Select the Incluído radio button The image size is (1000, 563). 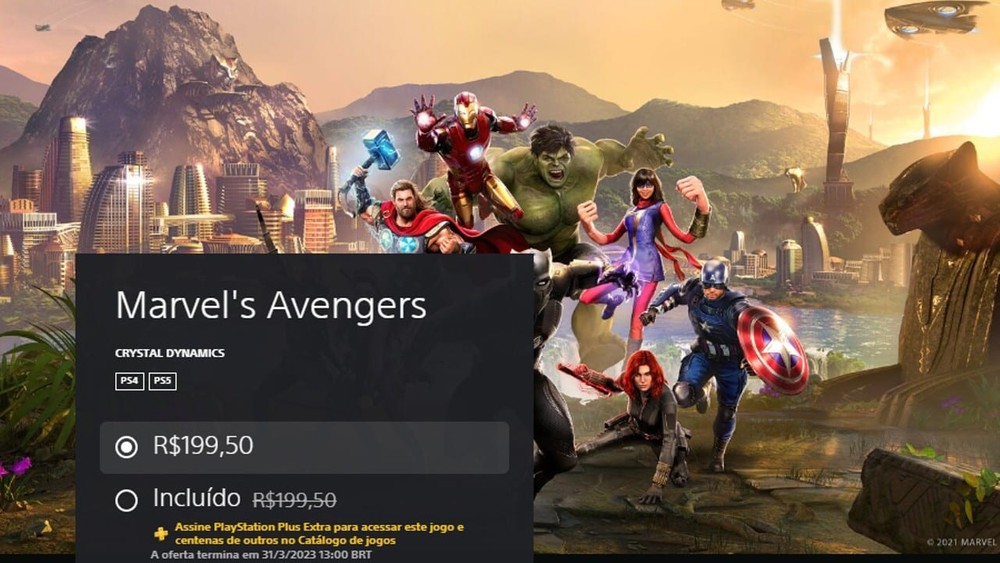(126, 500)
